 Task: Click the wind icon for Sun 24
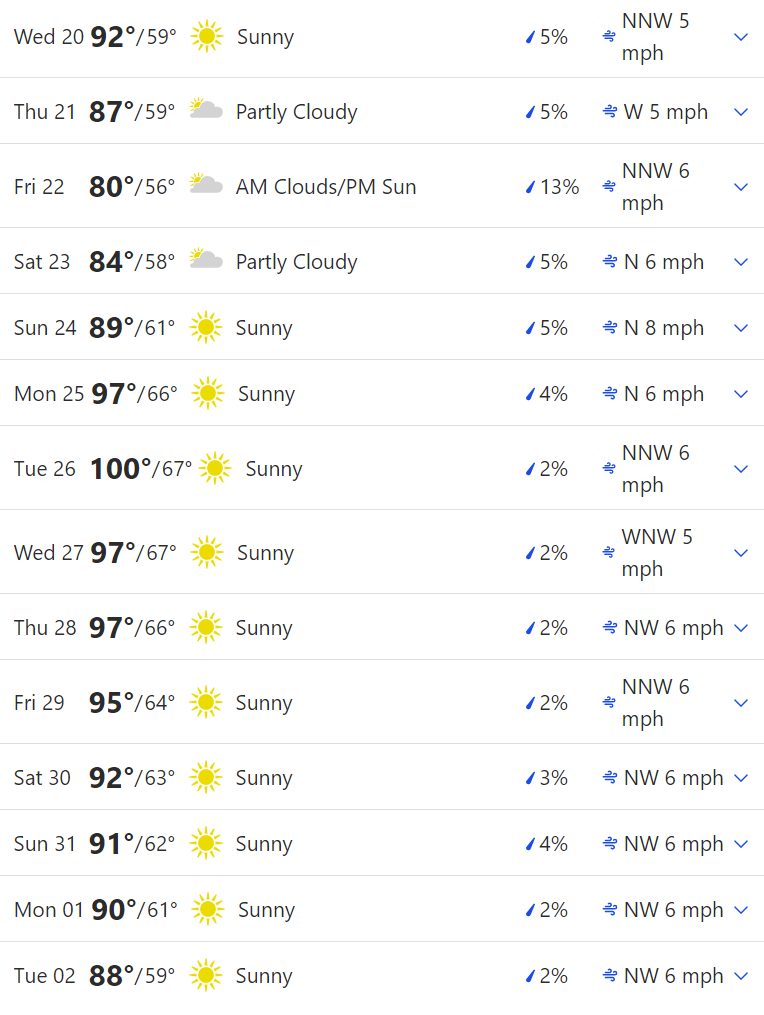point(609,328)
